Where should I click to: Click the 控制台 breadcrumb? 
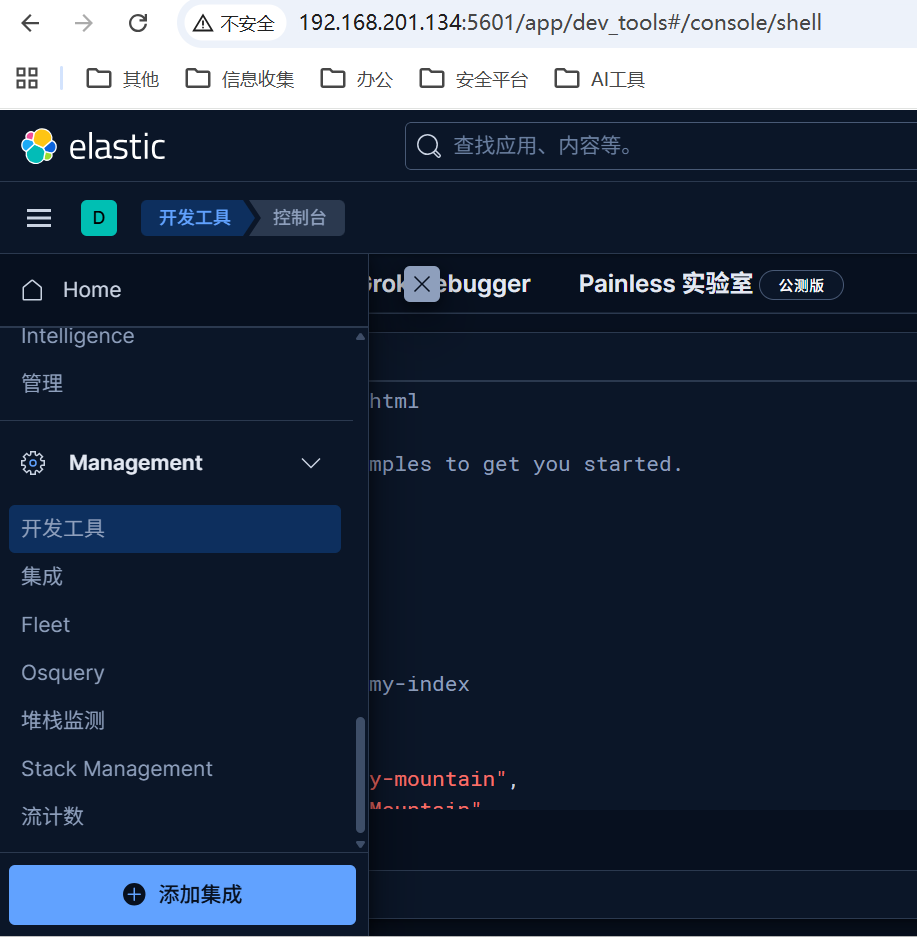click(x=299, y=218)
